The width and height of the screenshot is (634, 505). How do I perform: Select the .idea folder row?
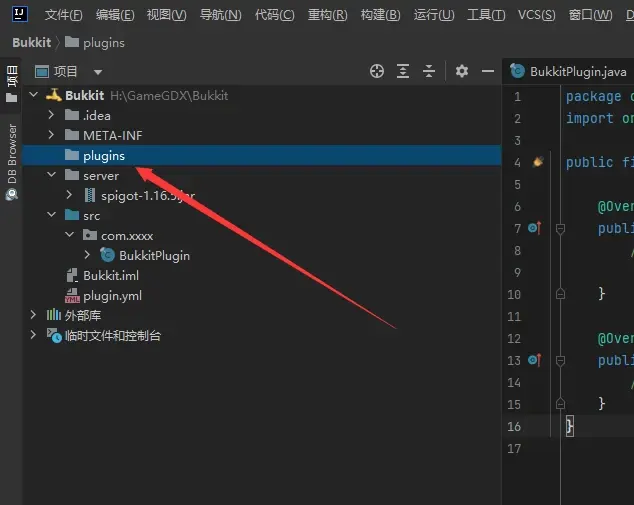262,116
